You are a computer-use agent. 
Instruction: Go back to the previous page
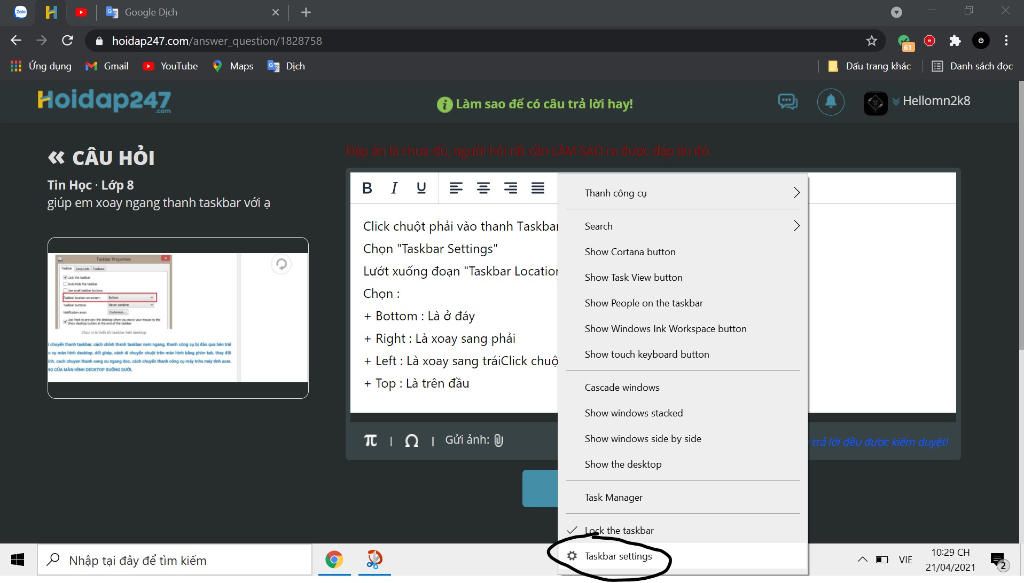pos(16,40)
